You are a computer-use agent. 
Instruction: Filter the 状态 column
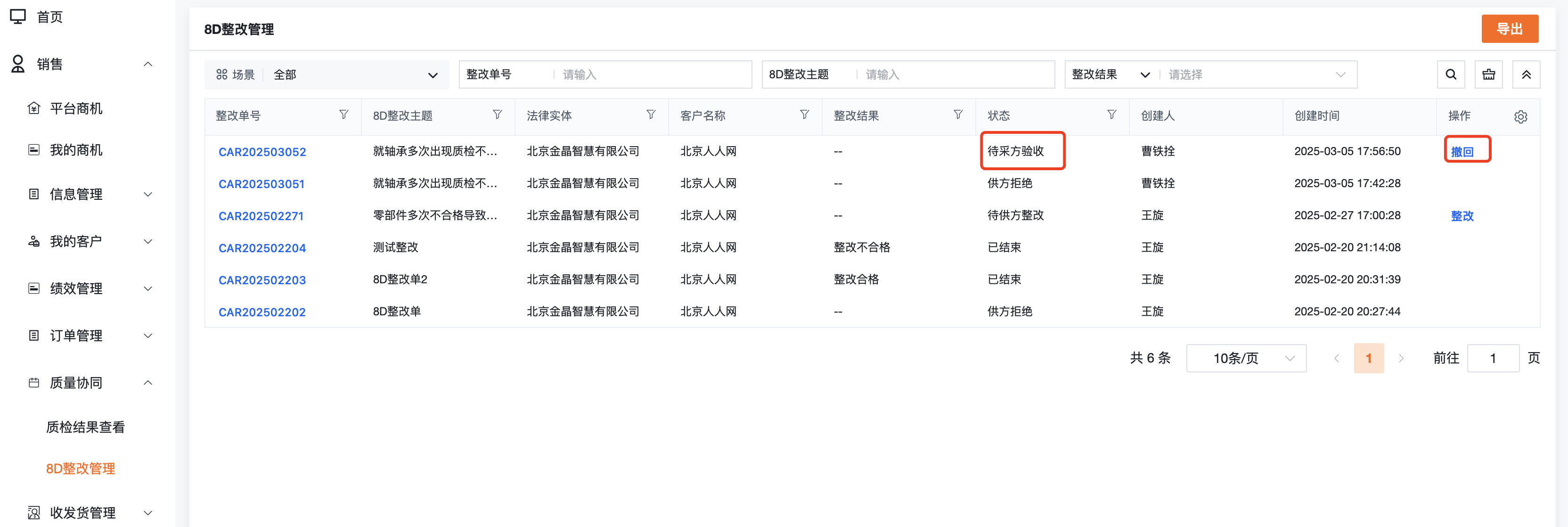click(x=1111, y=115)
